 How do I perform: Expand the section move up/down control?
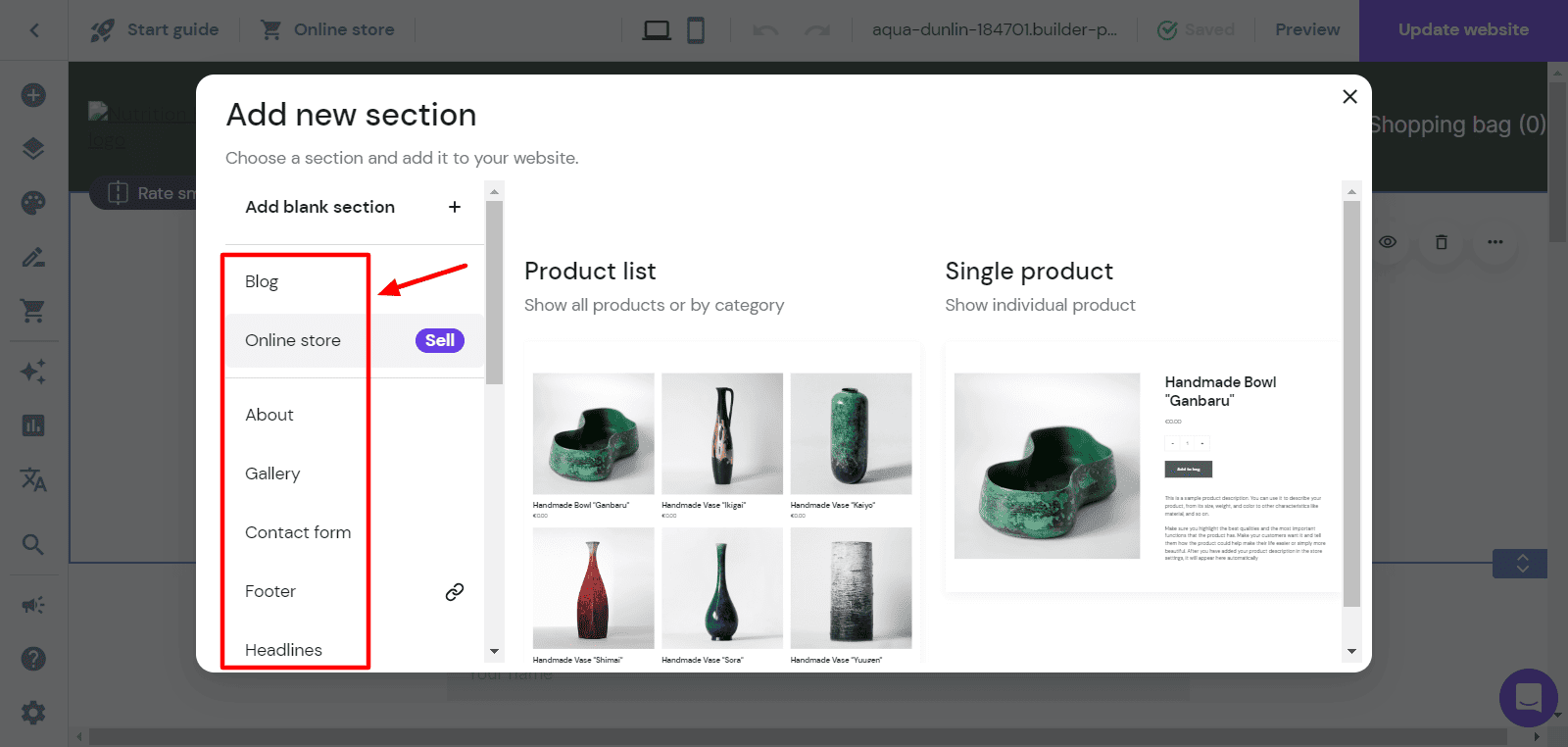[x=1521, y=564]
